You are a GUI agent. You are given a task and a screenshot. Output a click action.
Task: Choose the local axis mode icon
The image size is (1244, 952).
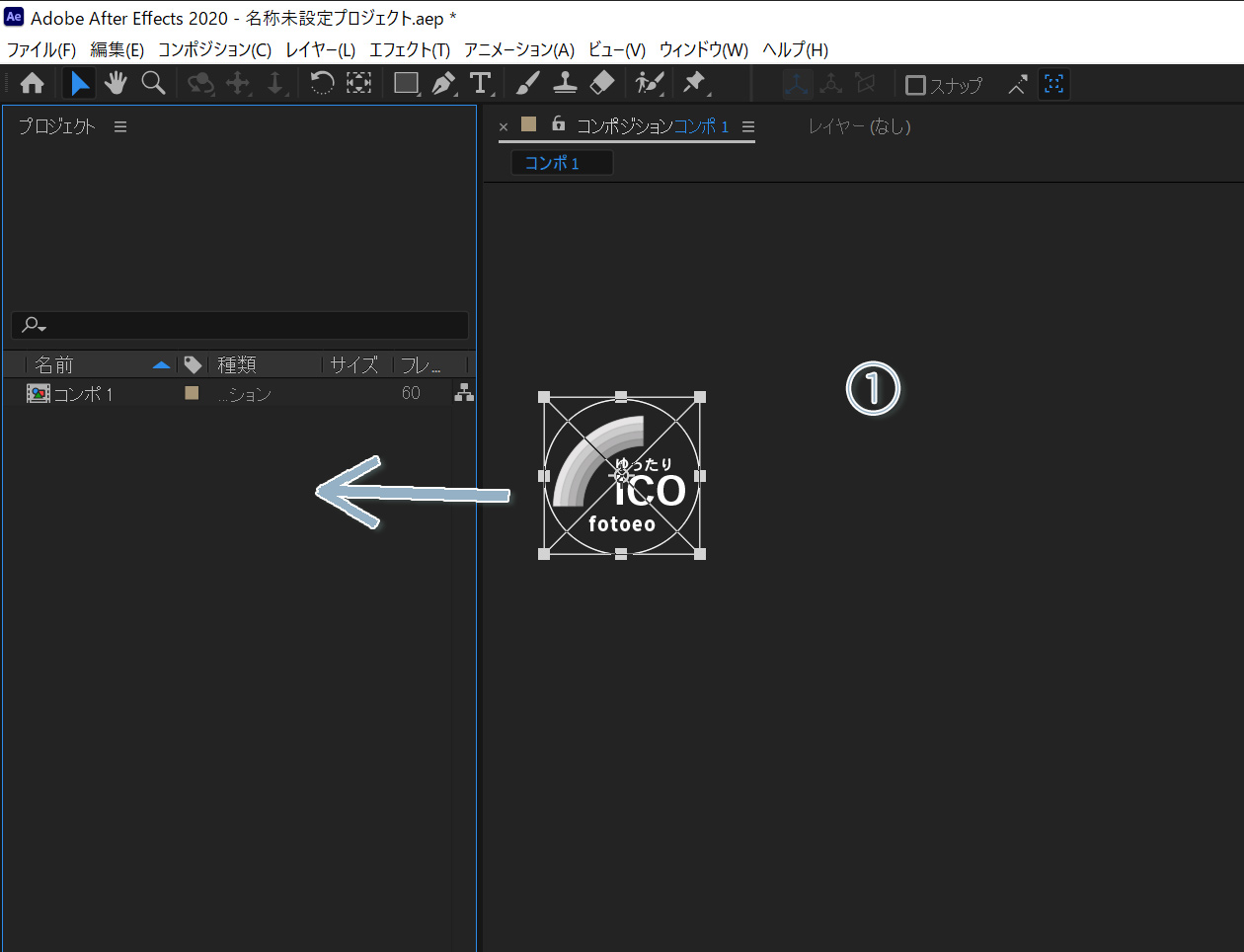797,85
